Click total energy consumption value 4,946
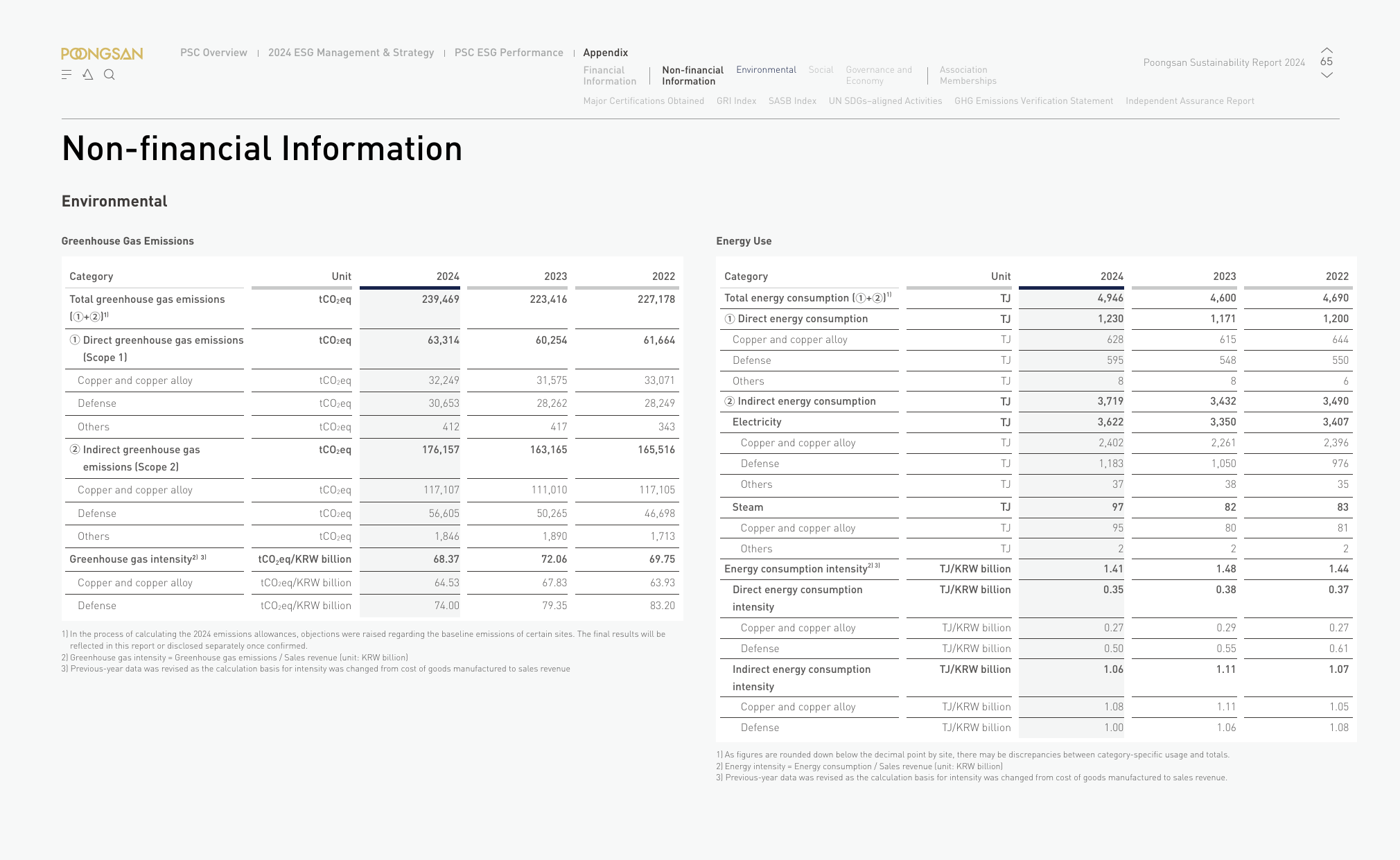 (1110, 298)
